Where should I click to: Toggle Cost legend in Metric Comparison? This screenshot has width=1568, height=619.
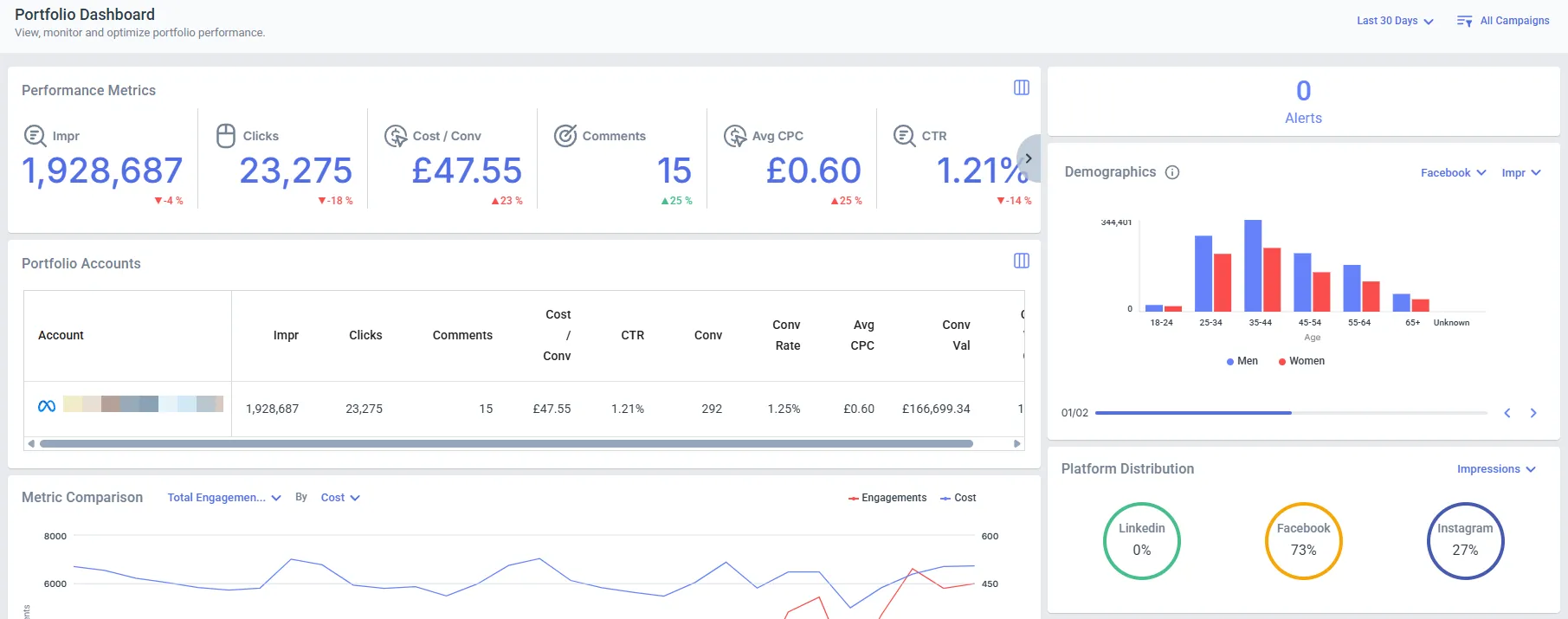pyautogui.click(x=958, y=498)
